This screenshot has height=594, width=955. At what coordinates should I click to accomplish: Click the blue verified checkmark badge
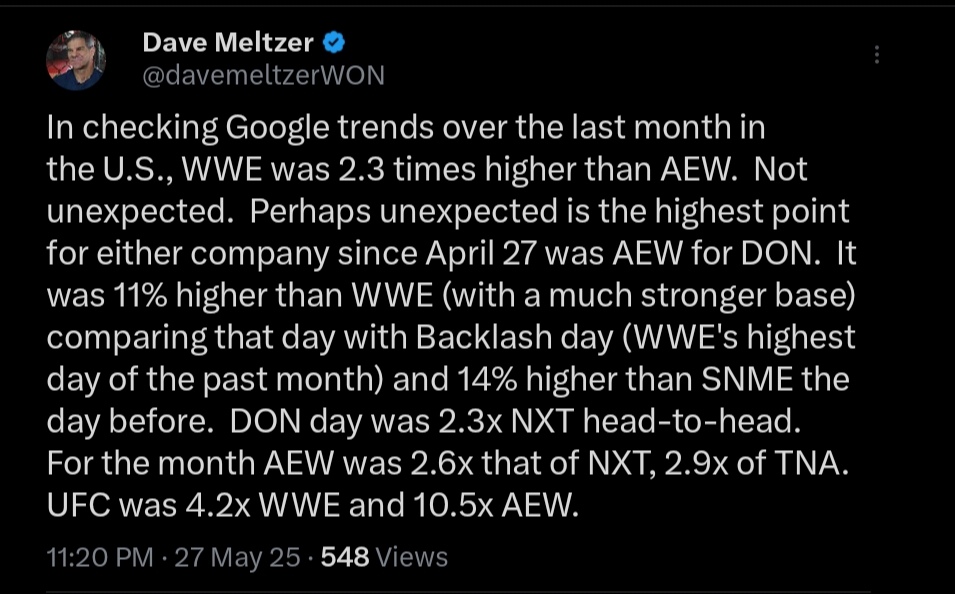pos(336,42)
